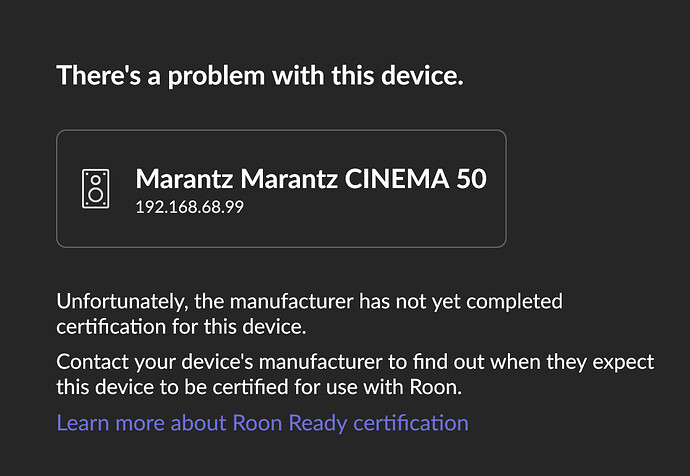Click the word Learn in the blue link
The width and height of the screenshot is (690, 476).
(x=83, y=423)
